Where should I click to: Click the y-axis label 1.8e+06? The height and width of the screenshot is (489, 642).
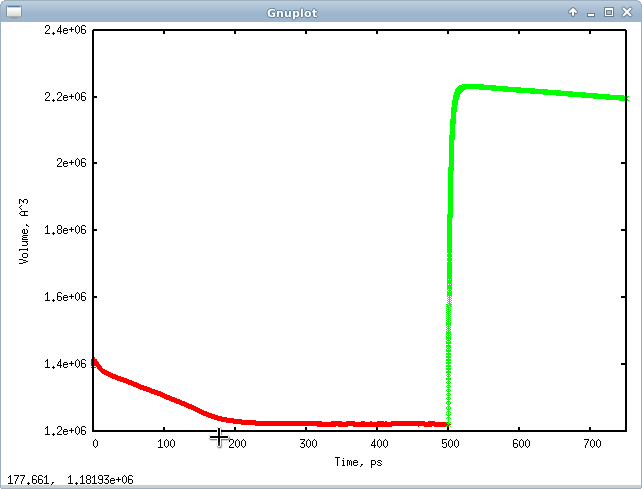pos(66,230)
